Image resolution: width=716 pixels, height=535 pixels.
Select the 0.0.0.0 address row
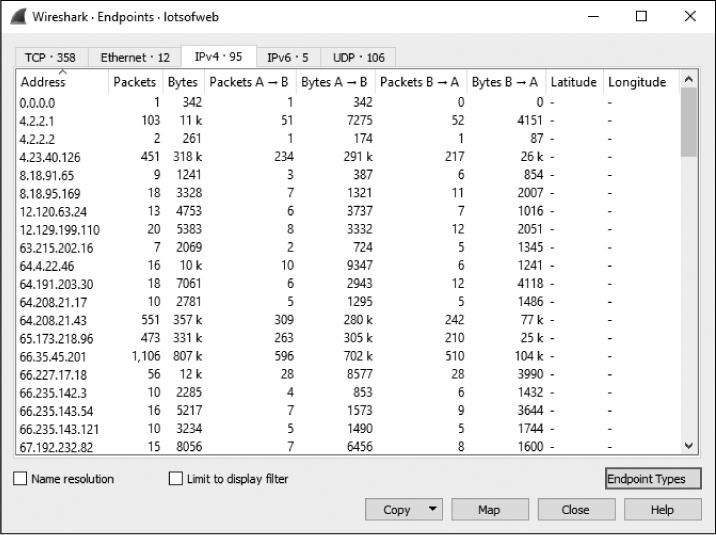pyautogui.click(x=348, y=102)
